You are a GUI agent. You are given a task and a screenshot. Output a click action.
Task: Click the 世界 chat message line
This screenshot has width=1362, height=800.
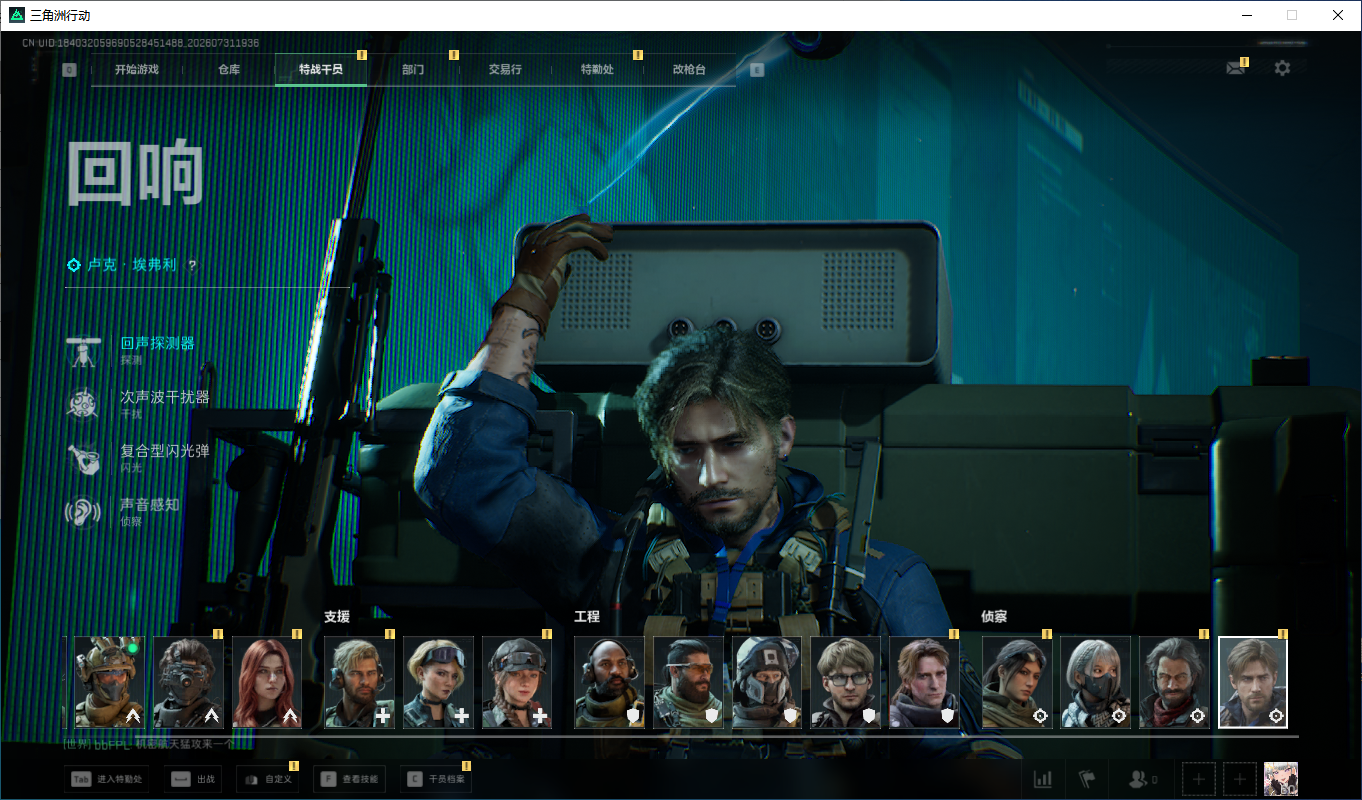point(149,744)
